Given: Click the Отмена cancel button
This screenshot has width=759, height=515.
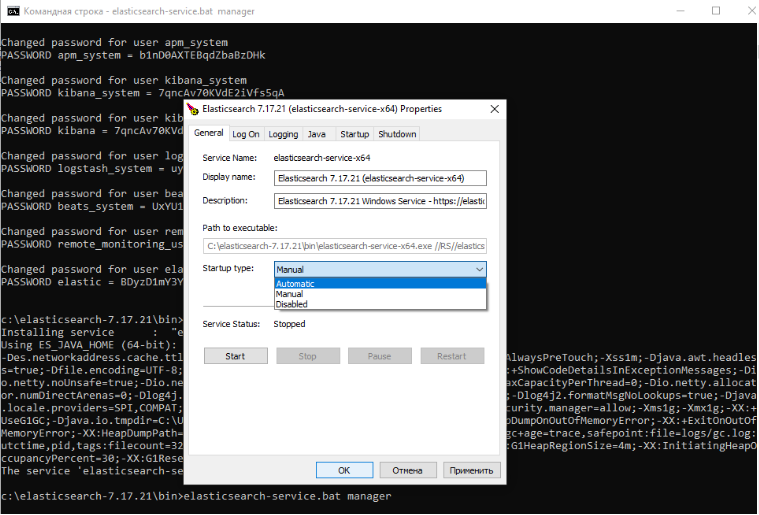Looking at the screenshot, I should (408, 470).
